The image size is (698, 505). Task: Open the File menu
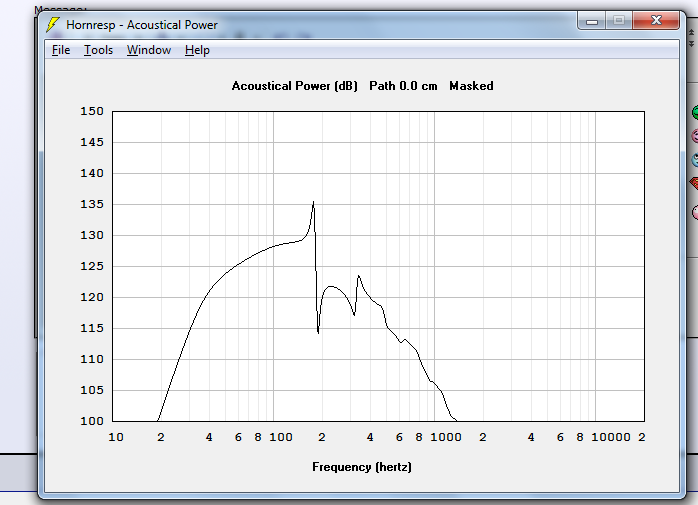[x=61, y=50]
